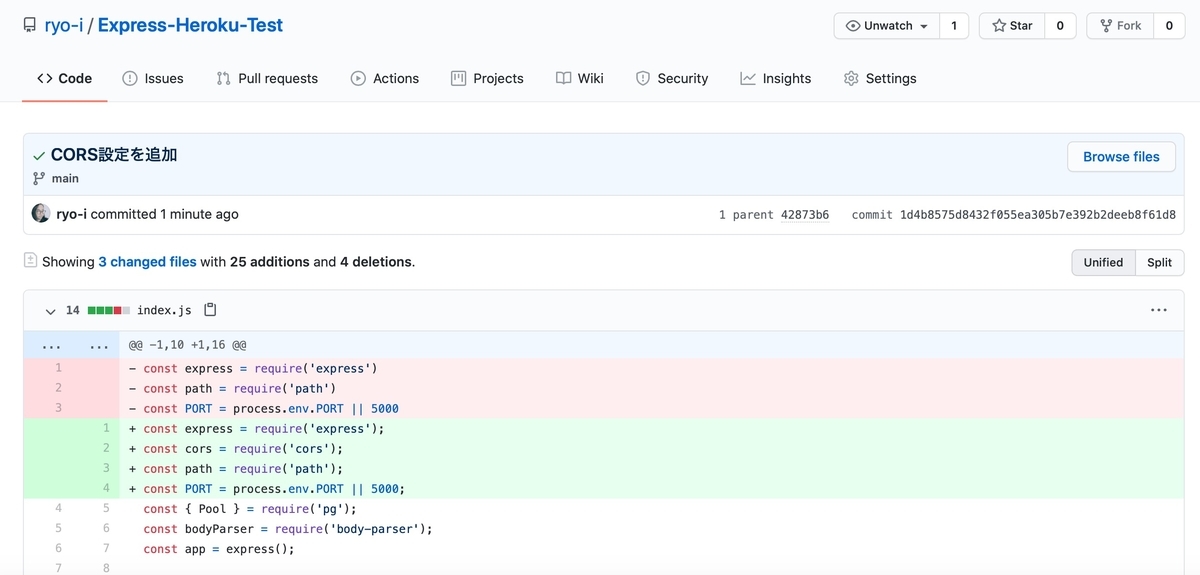This screenshot has height=575, width=1200.
Task: Click the repository book icon
Action: (30, 25)
